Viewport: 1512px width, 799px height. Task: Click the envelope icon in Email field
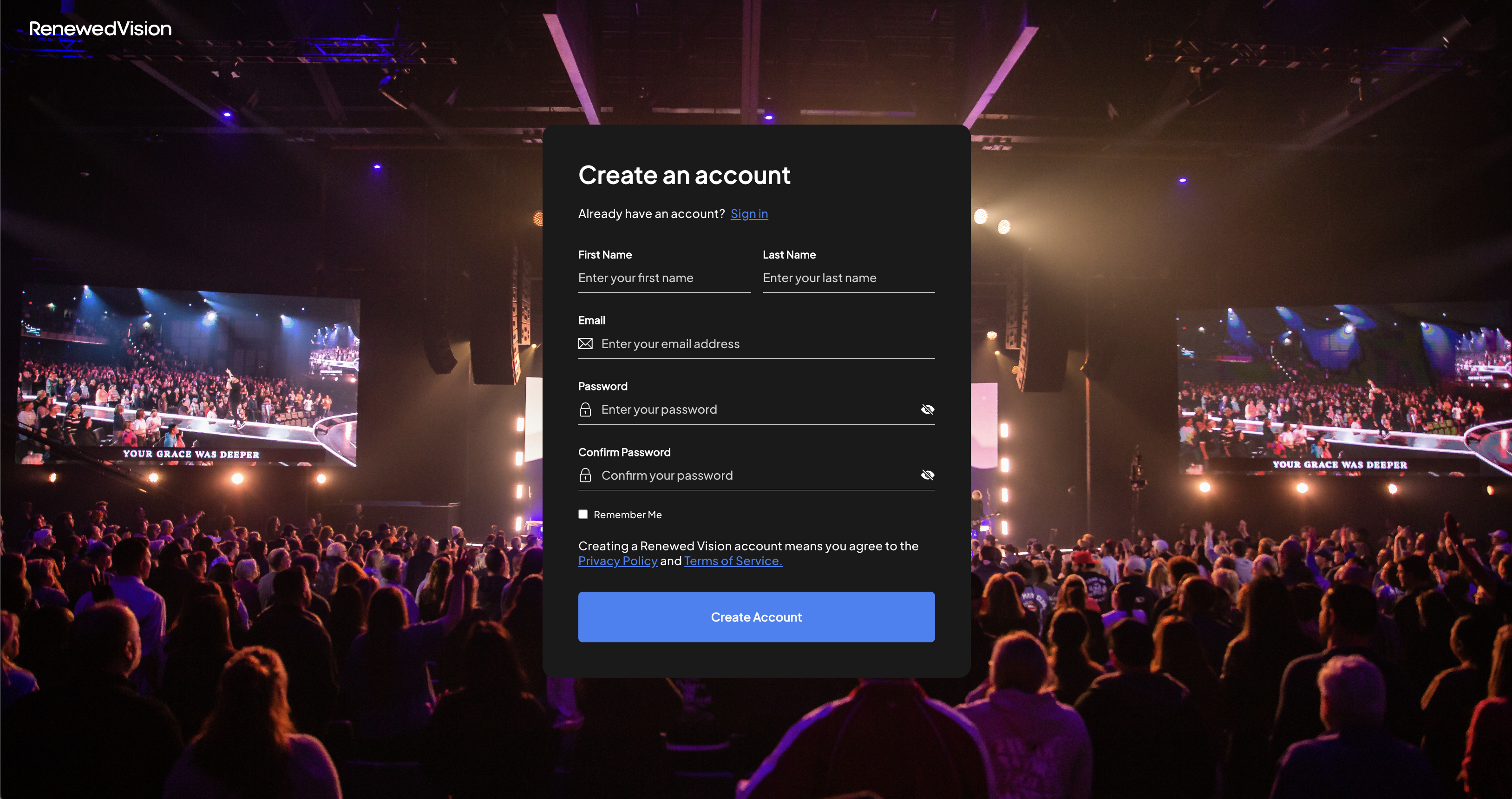point(585,343)
